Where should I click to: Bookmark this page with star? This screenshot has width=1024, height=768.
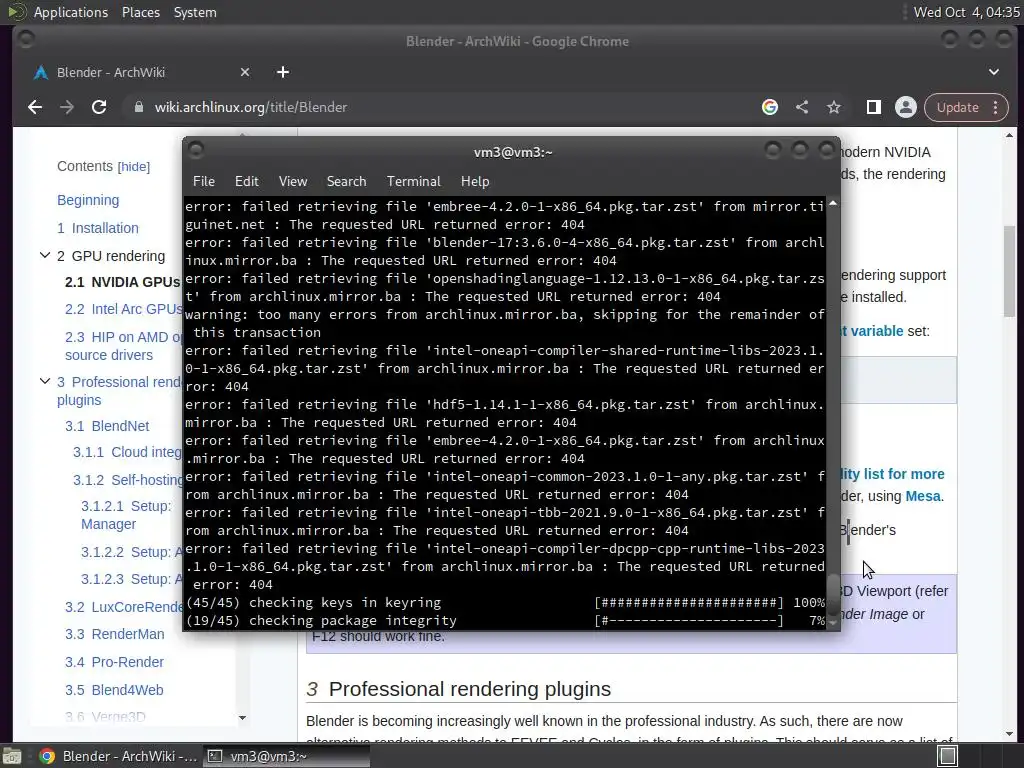[834, 107]
